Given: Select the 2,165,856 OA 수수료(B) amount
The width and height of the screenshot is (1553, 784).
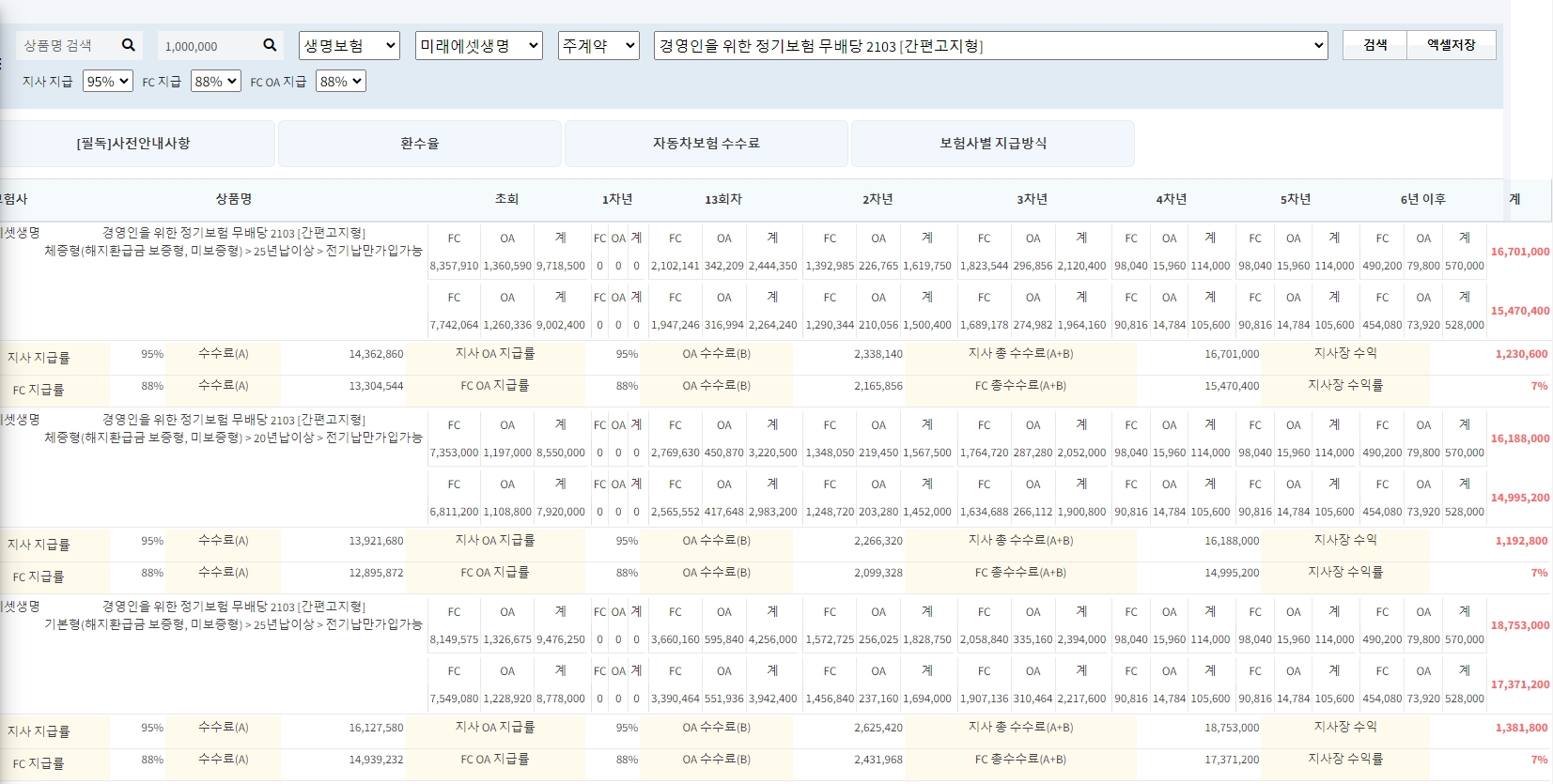Looking at the screenshot, I should tap(878, 386).
